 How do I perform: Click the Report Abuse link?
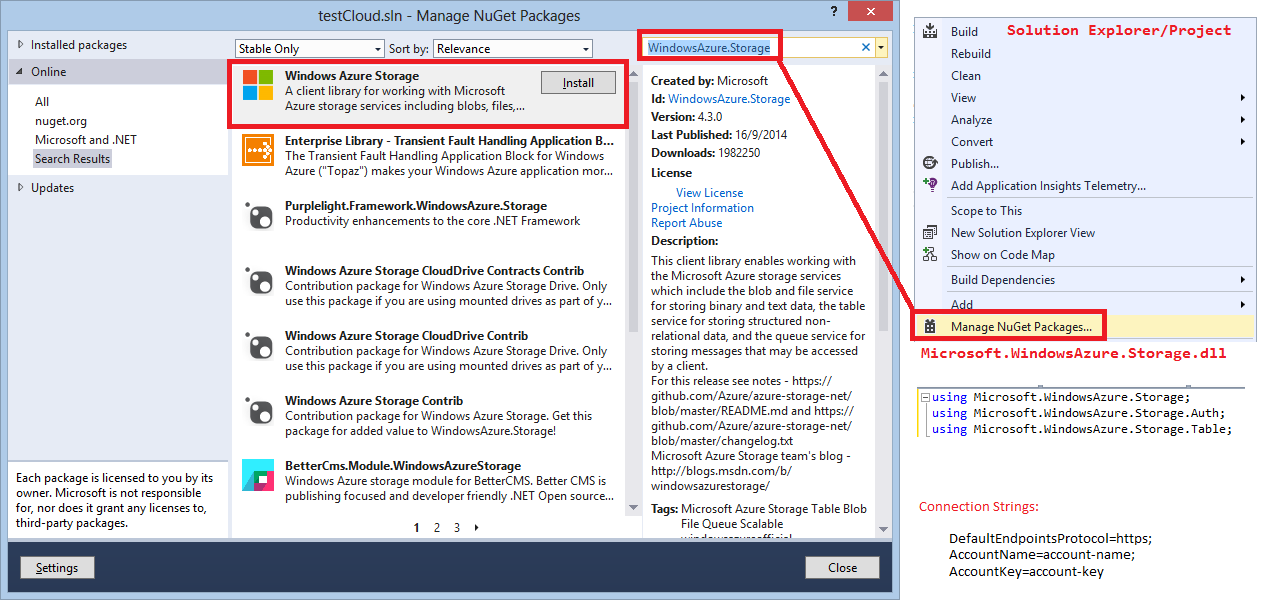coord(686,222)
